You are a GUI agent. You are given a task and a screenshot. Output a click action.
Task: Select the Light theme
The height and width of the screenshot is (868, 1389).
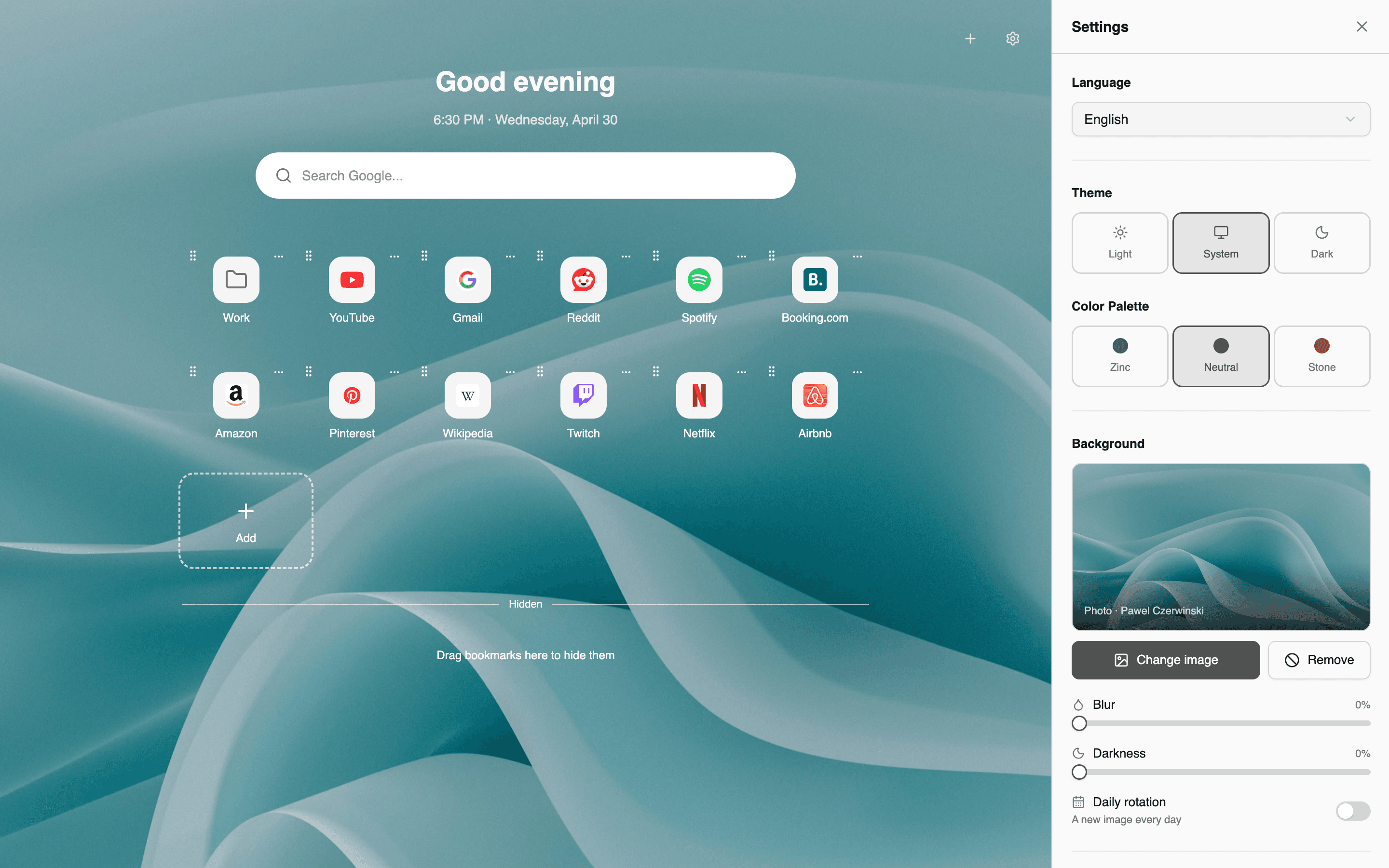(1120, 243)
